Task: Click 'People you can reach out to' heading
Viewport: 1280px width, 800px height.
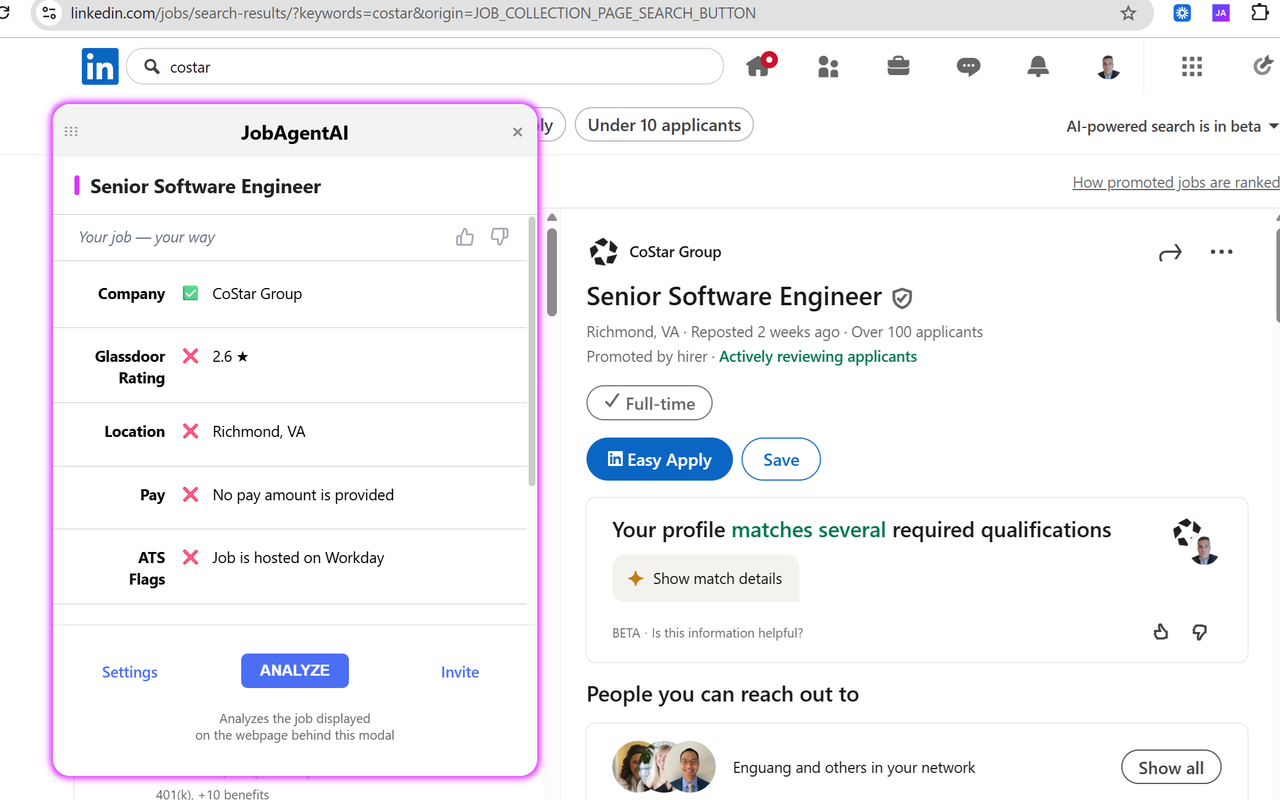Action: pos(723,694)
